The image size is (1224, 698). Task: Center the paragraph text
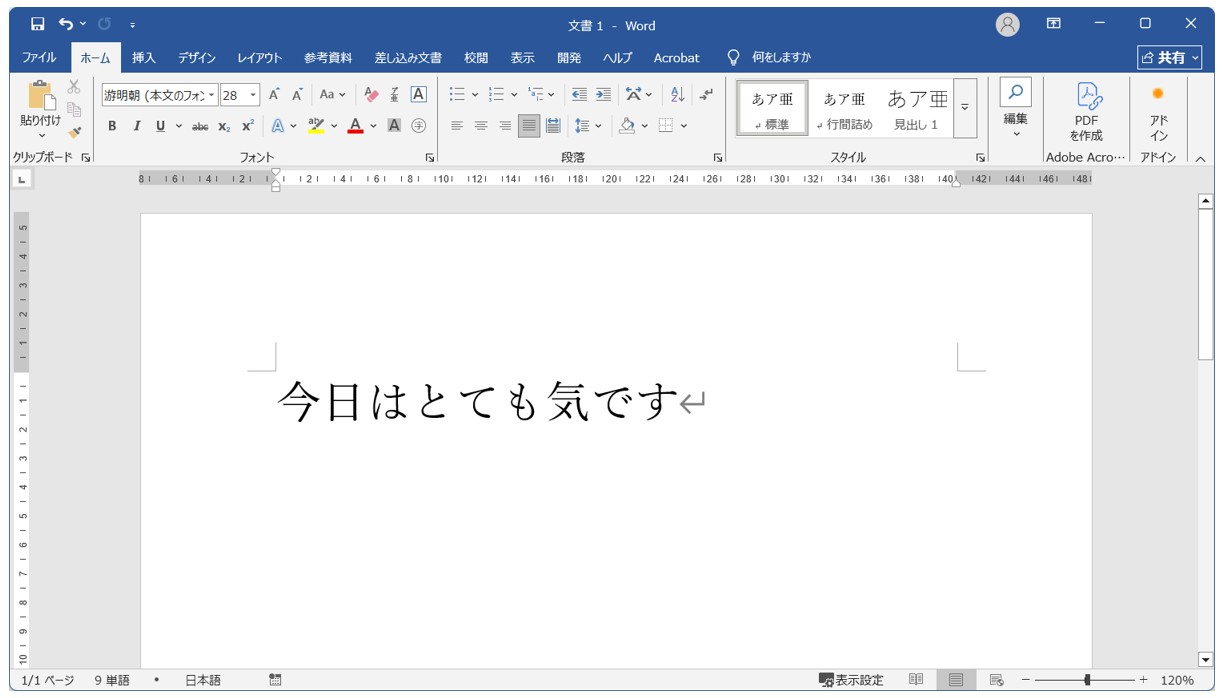click(x=481, y=126)
